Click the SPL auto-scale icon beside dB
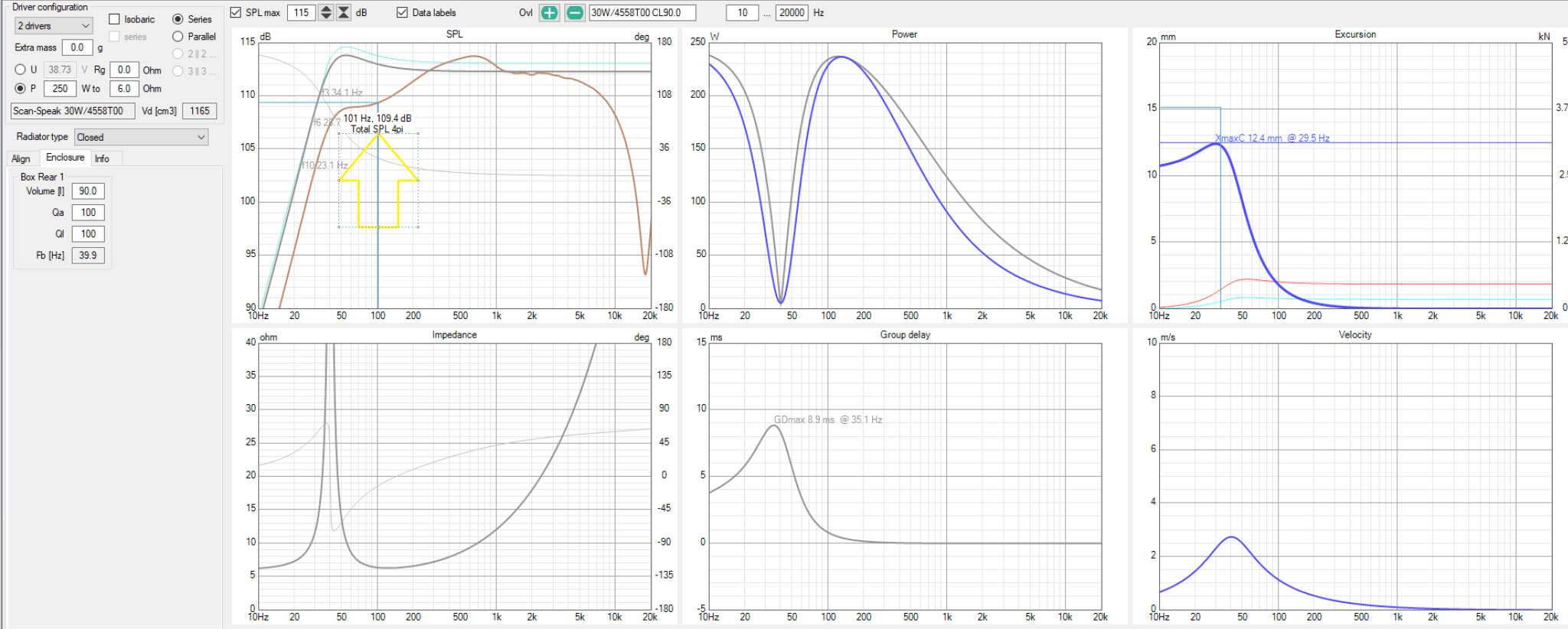The height and width of the screenshot is (629, 1568). pyautogui.click(x=344, y=13)
